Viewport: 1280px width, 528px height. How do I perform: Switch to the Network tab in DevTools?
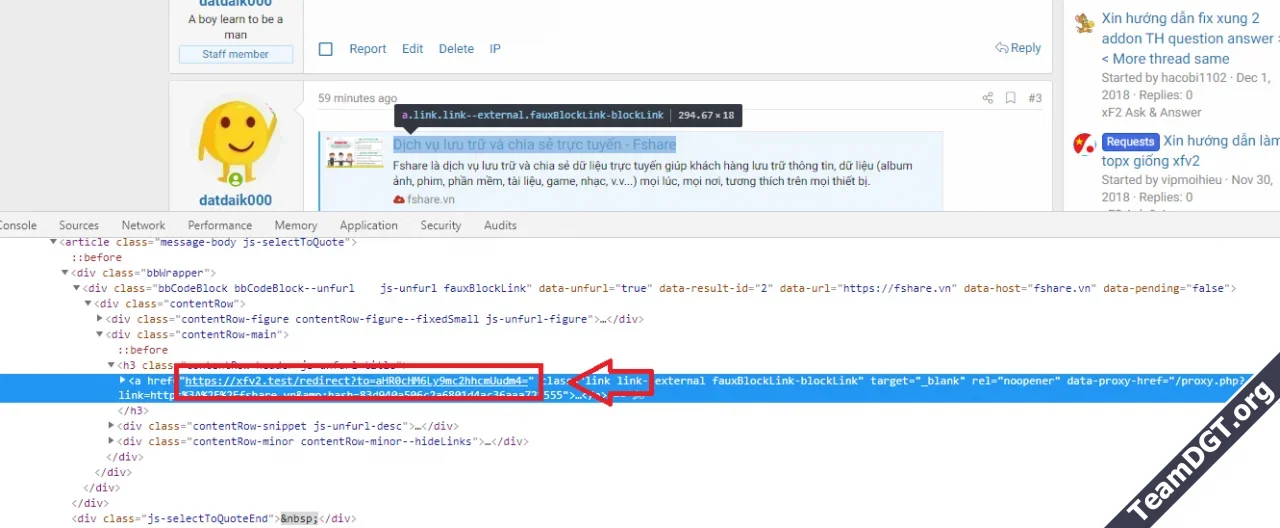(x=143, y=226)
